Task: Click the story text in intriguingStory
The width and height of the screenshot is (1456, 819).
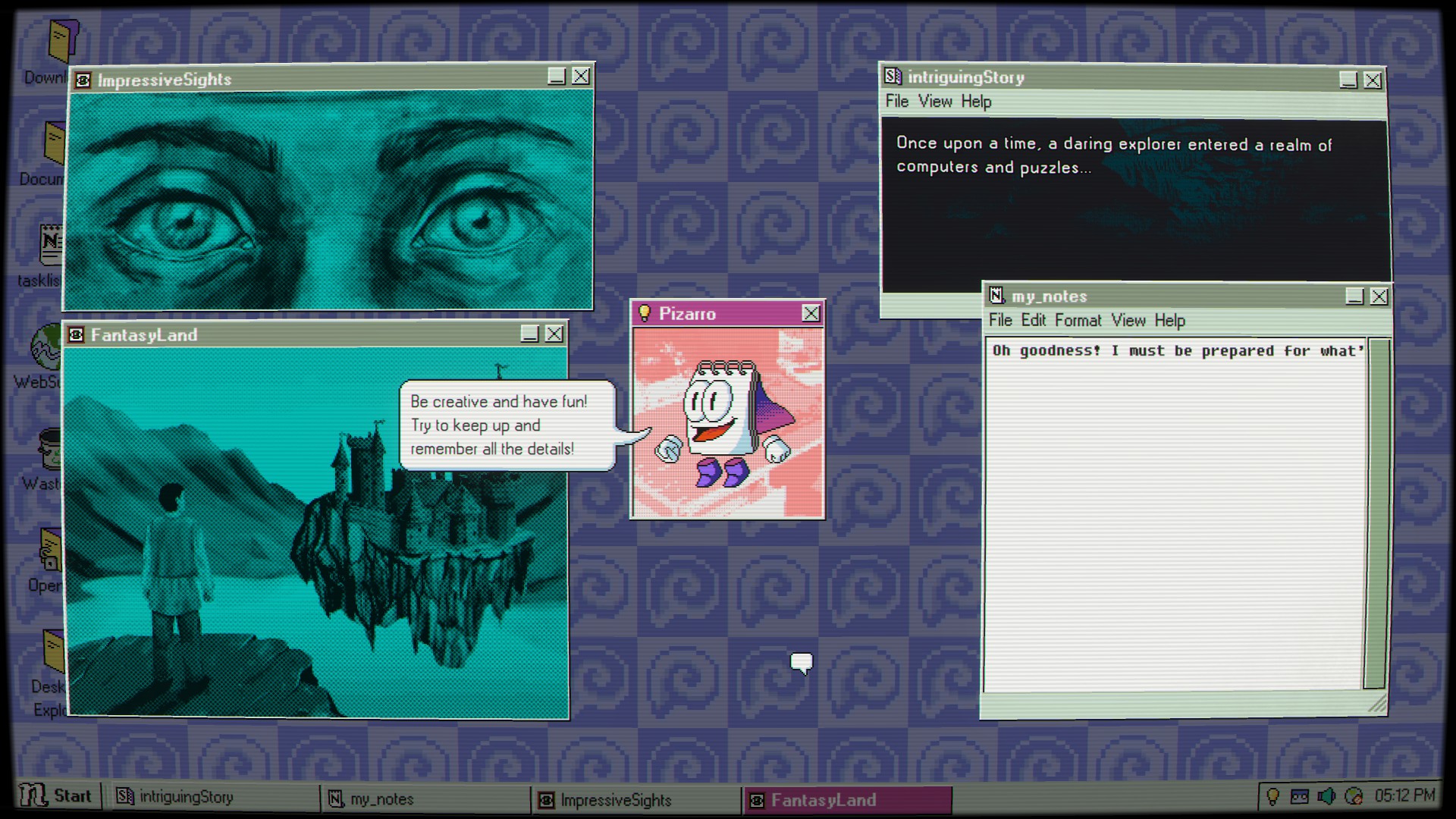Action: tap(1113, 155)
